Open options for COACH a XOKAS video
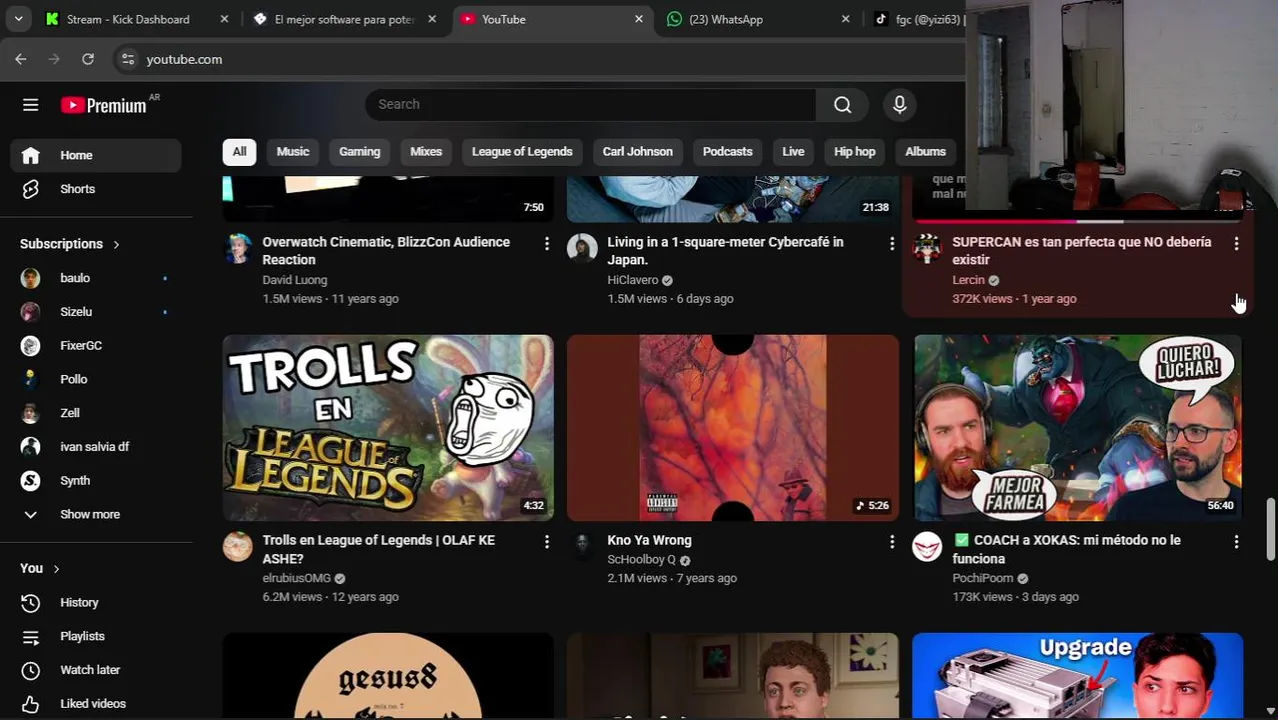Image resolution: width=1278 pixels, height=720 pixels. [1236, 541]
